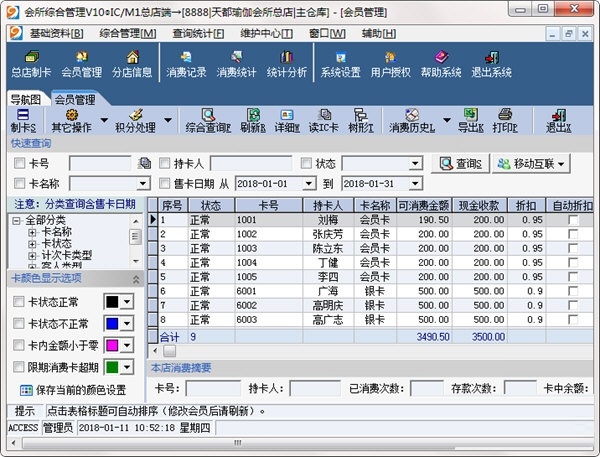Enable the 卡号 quick search checkbox
The width and height of the screenshot is (600, 457).
(20, 163)
